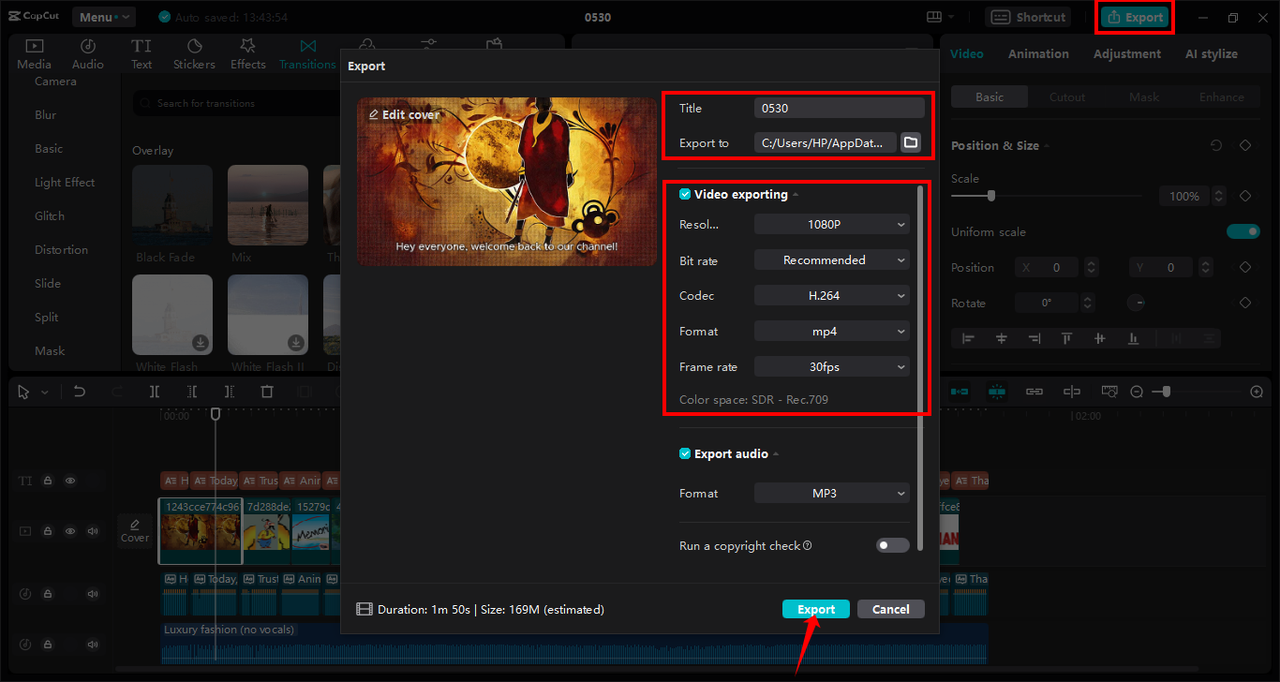Screen dimensions: 1280x682
Task: Collapse the Export audio section arrow
Action: pyautogui.click(x=776, y=455)
